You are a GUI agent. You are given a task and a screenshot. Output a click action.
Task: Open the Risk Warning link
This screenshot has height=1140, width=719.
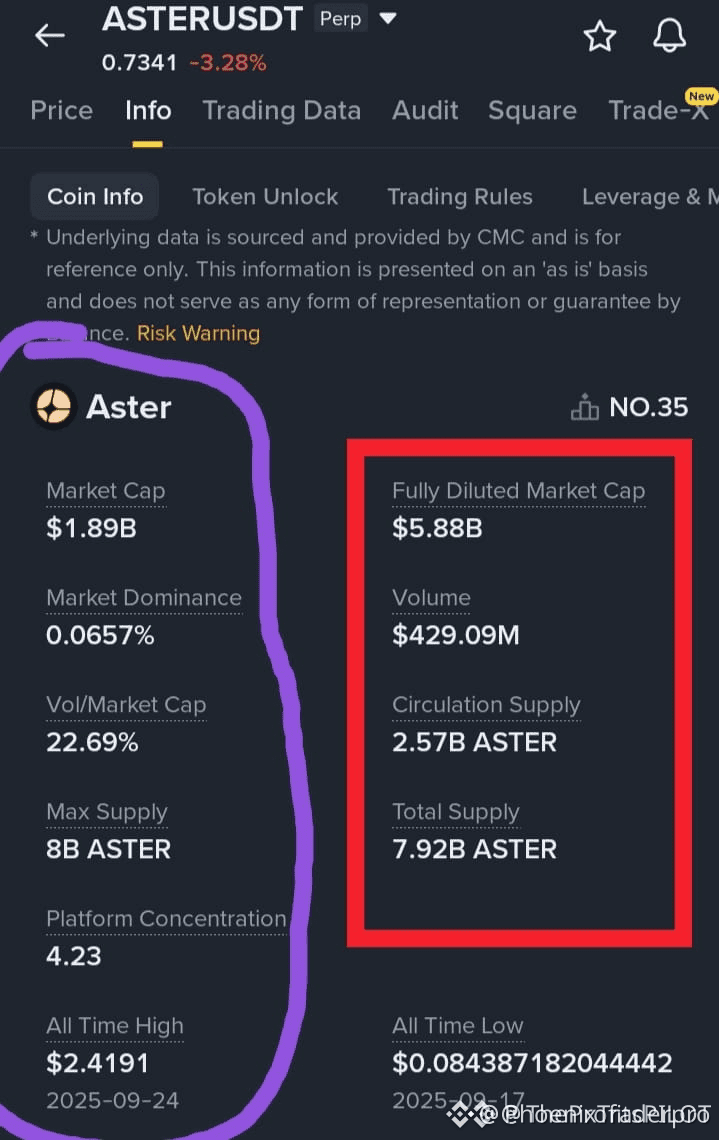point(198,333)
